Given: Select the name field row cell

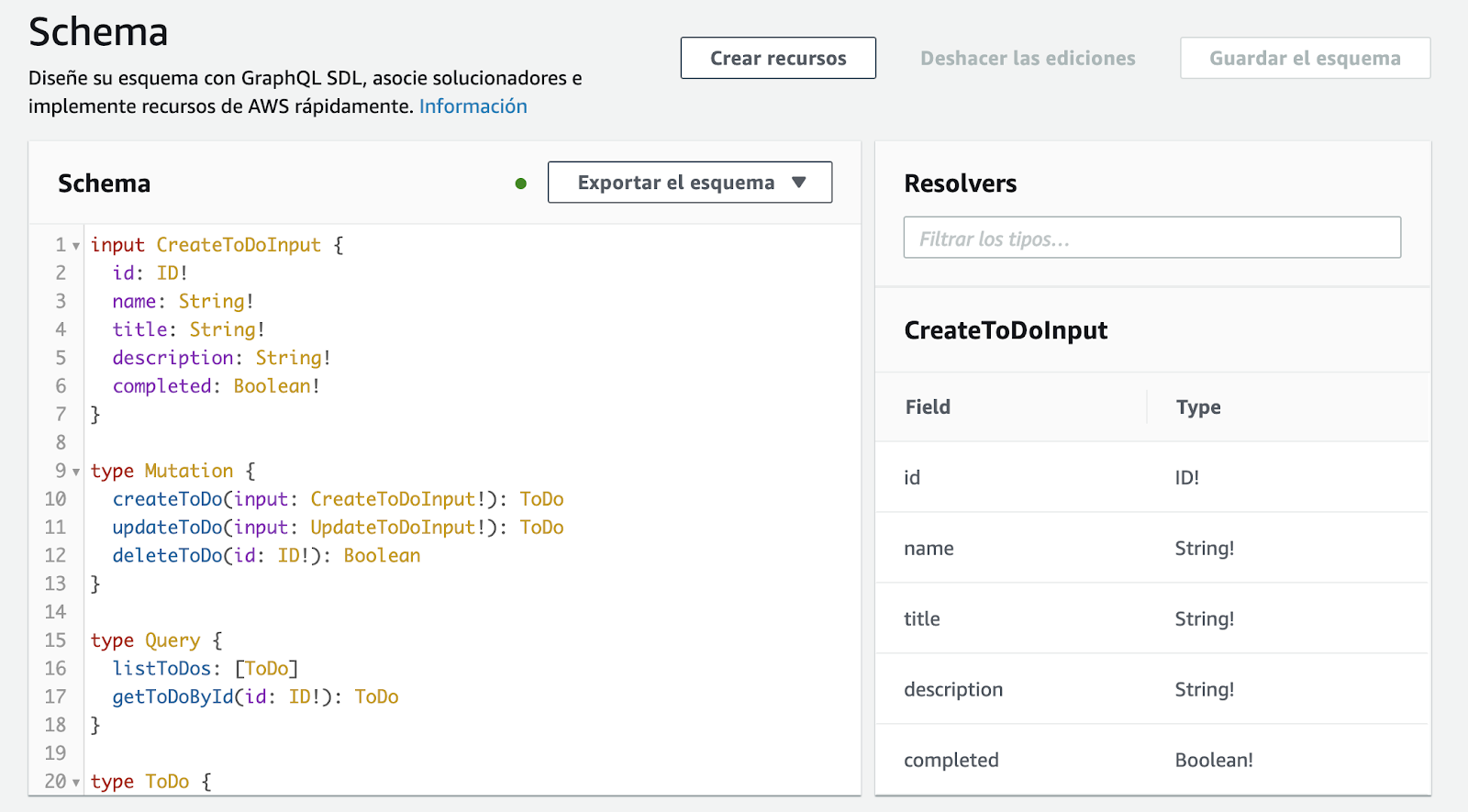Looking at the screenshot, I should 929,548.
